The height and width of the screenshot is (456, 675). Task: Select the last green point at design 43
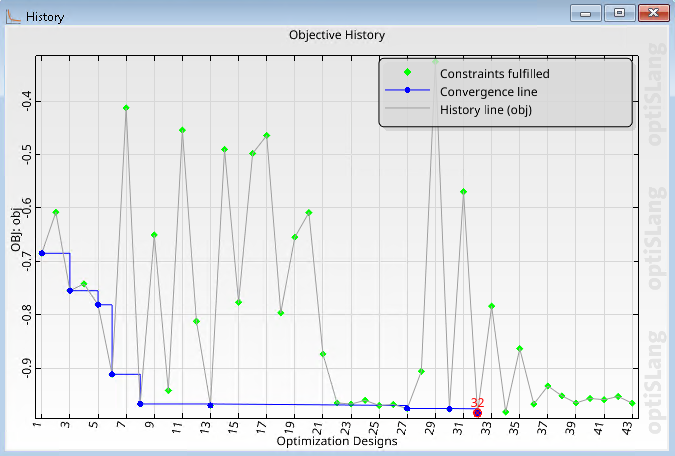click(632, 403)
